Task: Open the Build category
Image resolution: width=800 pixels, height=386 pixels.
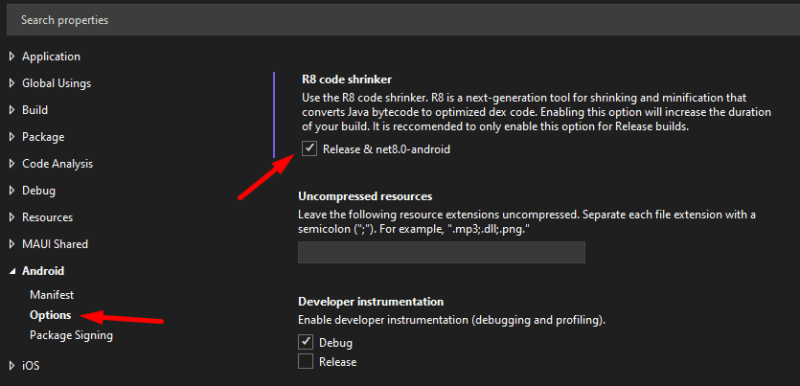Action: tap(35, 110)
